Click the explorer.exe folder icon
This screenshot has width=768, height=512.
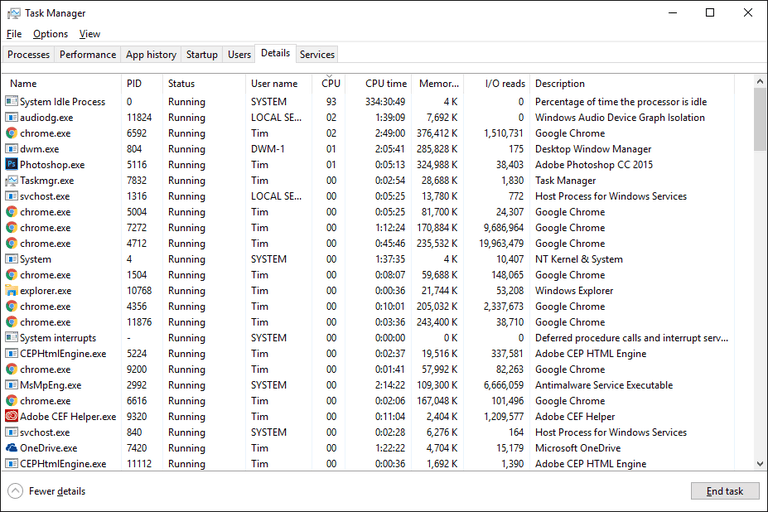pos(11,290)
